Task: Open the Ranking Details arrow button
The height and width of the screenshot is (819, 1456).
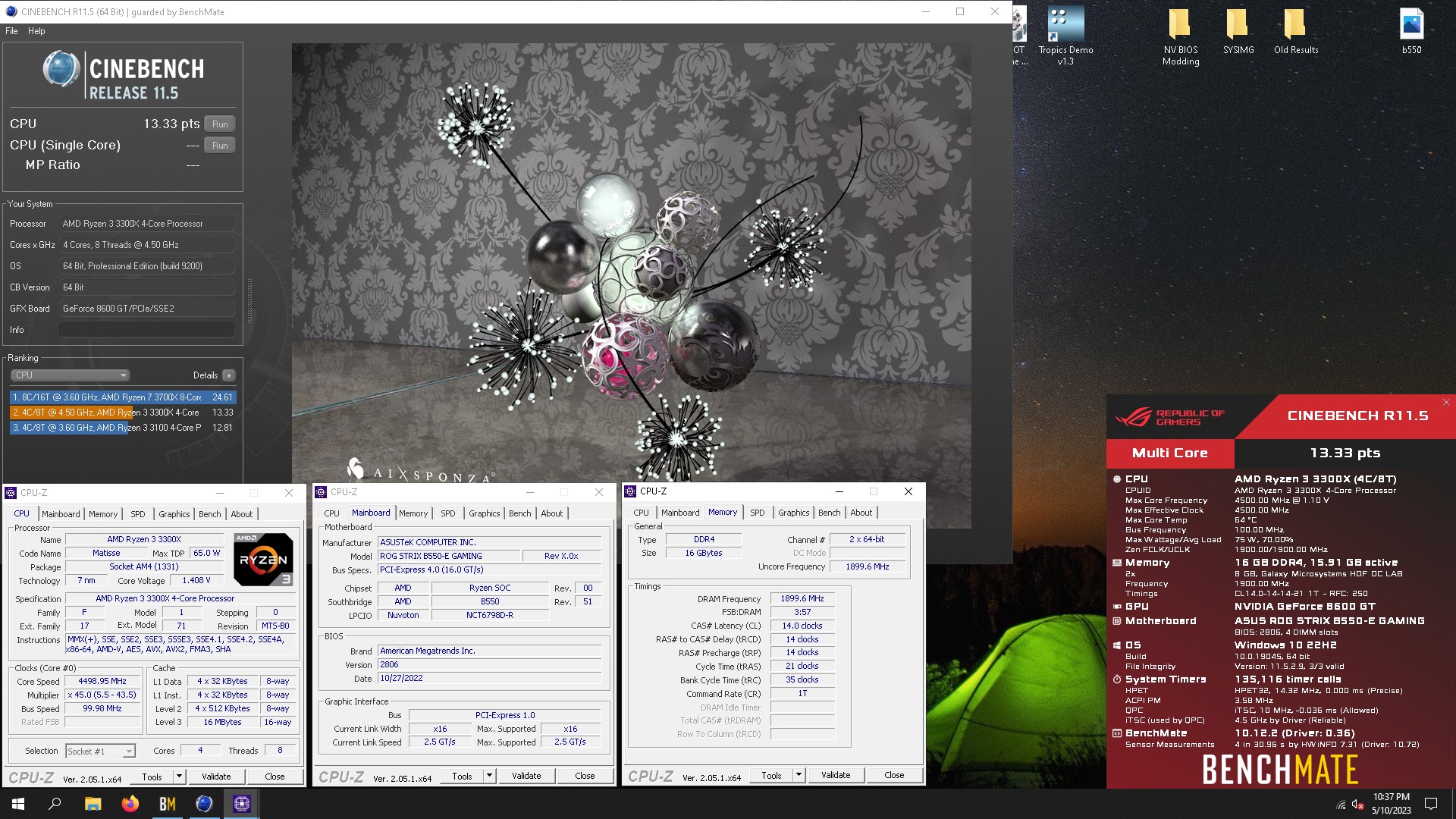Action: [x=229, y=375]
